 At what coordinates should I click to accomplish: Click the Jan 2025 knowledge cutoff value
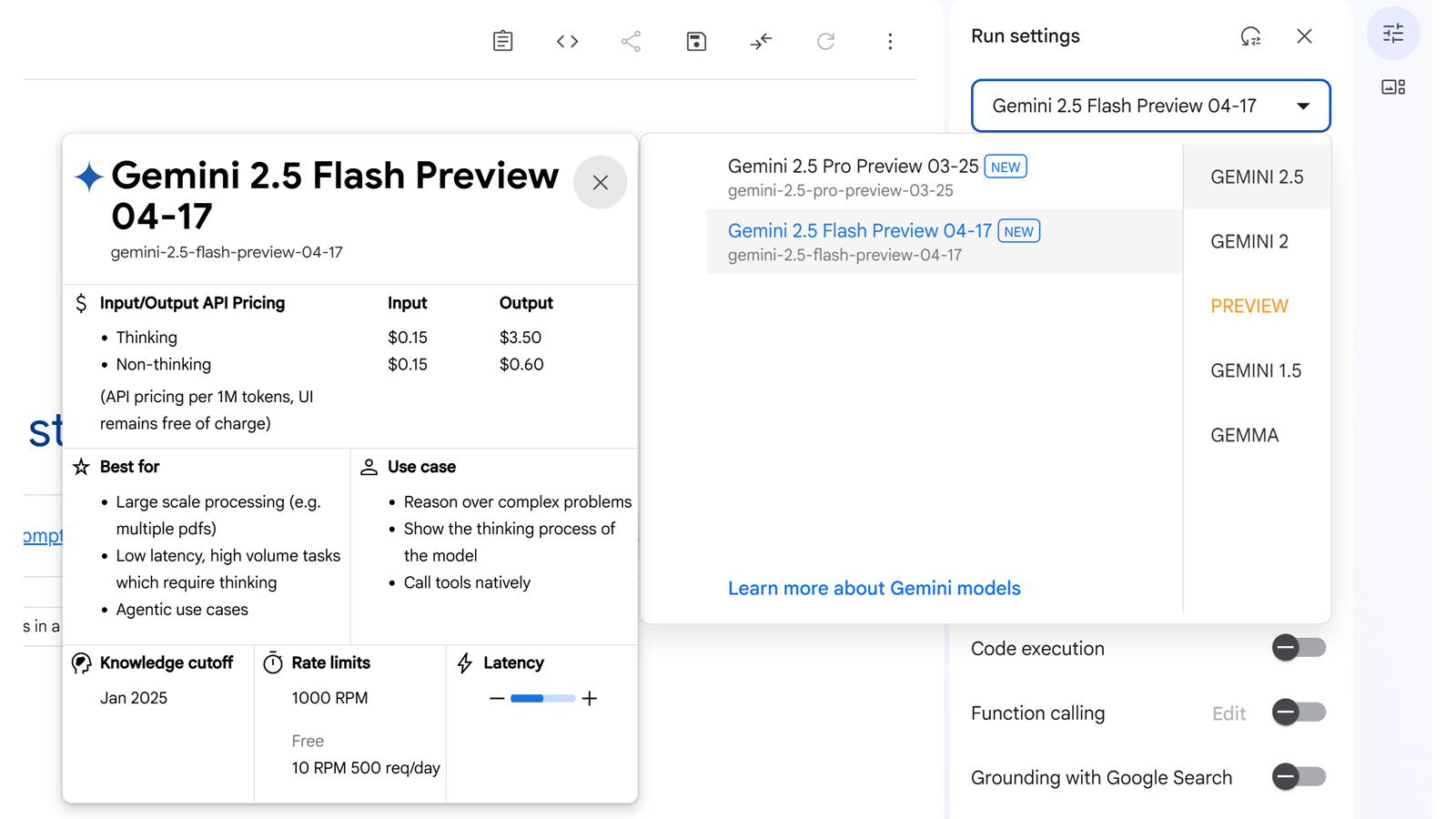tap(134, 699)
